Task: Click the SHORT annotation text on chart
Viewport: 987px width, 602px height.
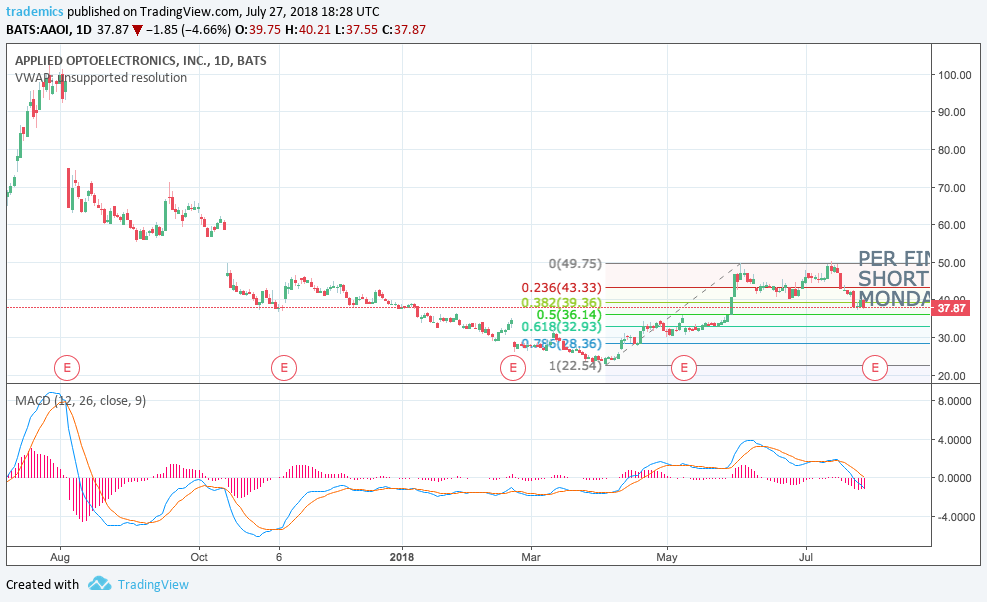Action: (894, 278)
